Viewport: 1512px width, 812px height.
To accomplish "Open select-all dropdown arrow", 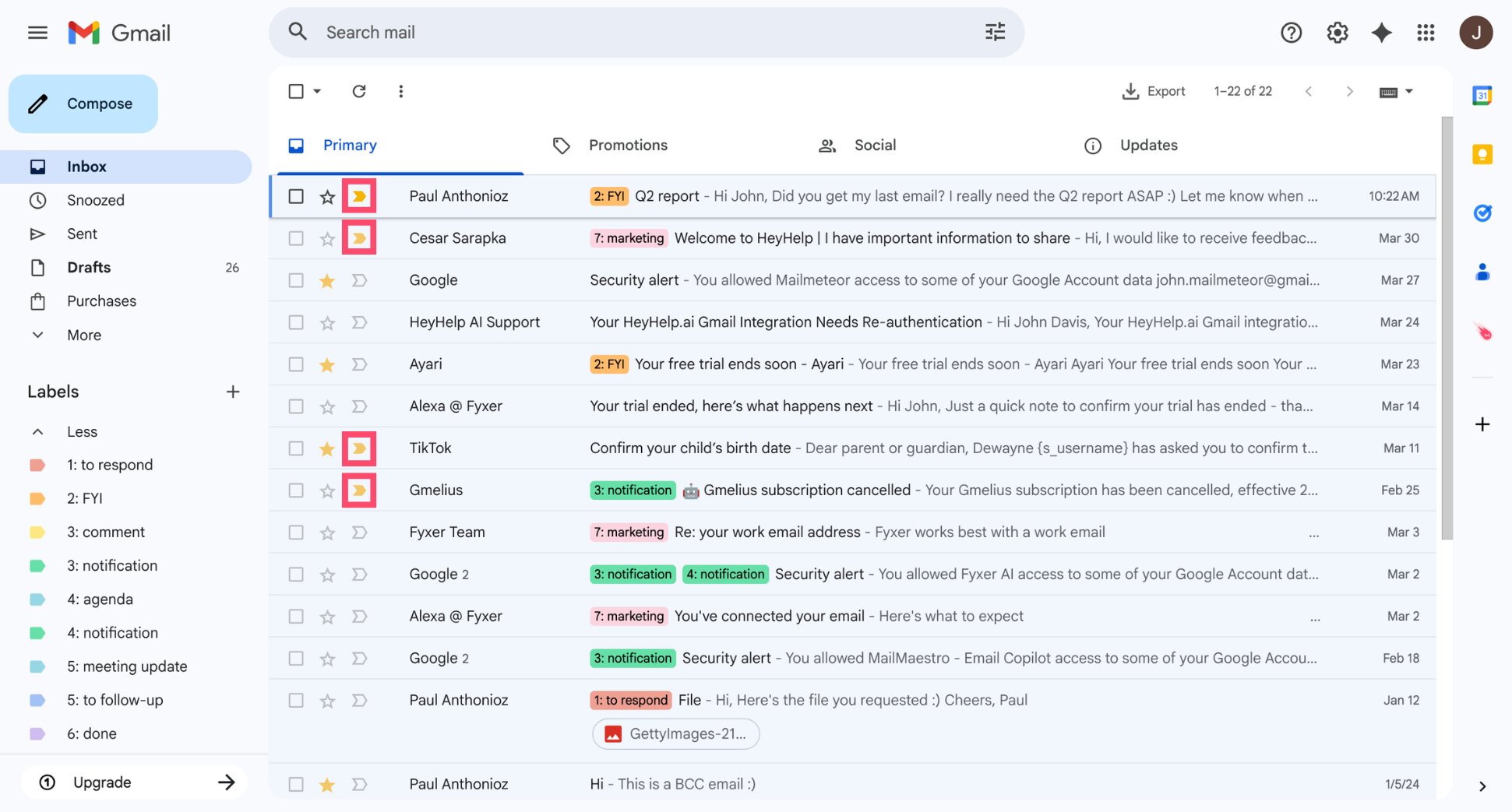I will [x=317, y=91].
